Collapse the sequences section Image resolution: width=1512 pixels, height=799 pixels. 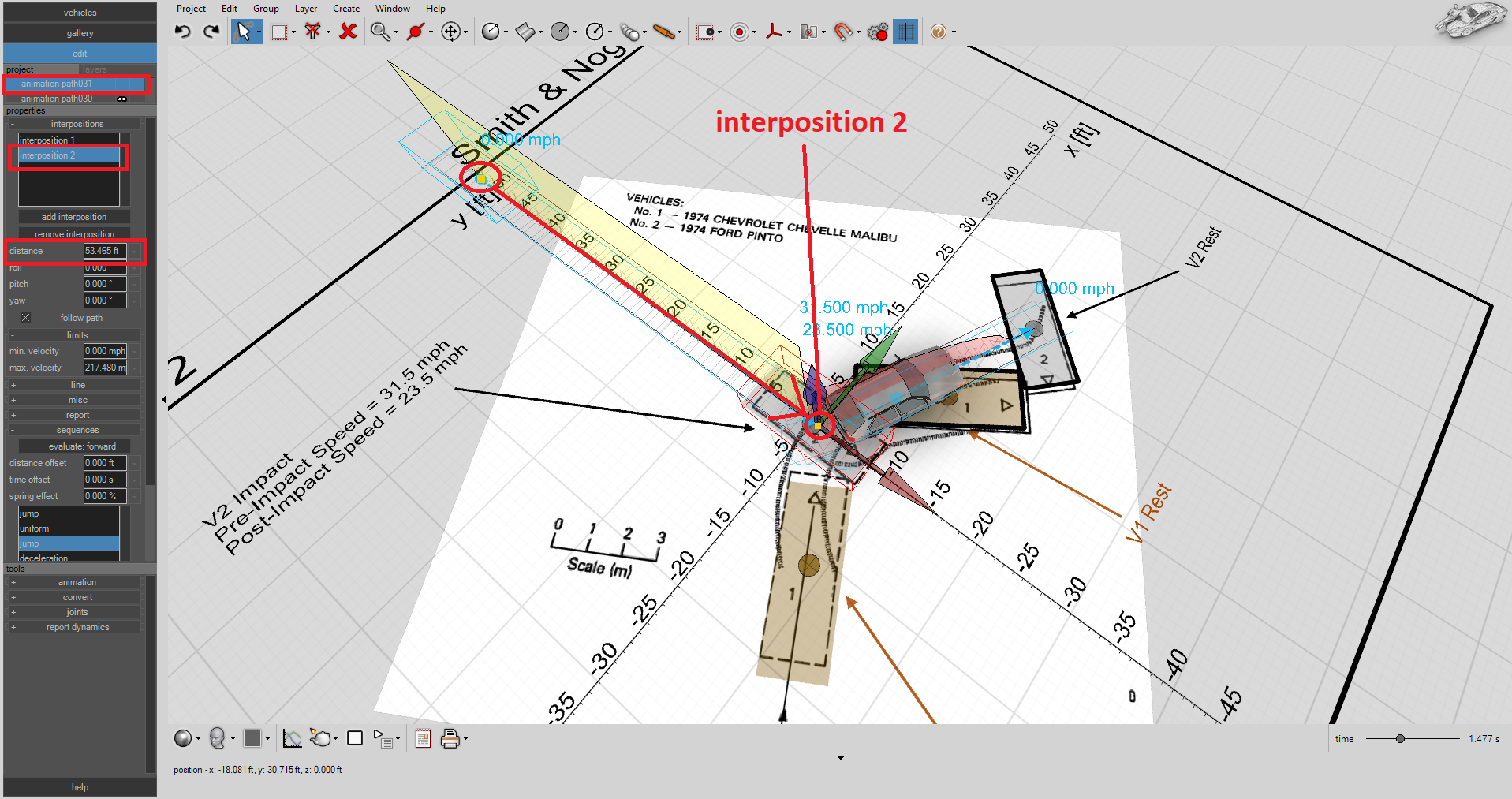[x=76, y=431]
